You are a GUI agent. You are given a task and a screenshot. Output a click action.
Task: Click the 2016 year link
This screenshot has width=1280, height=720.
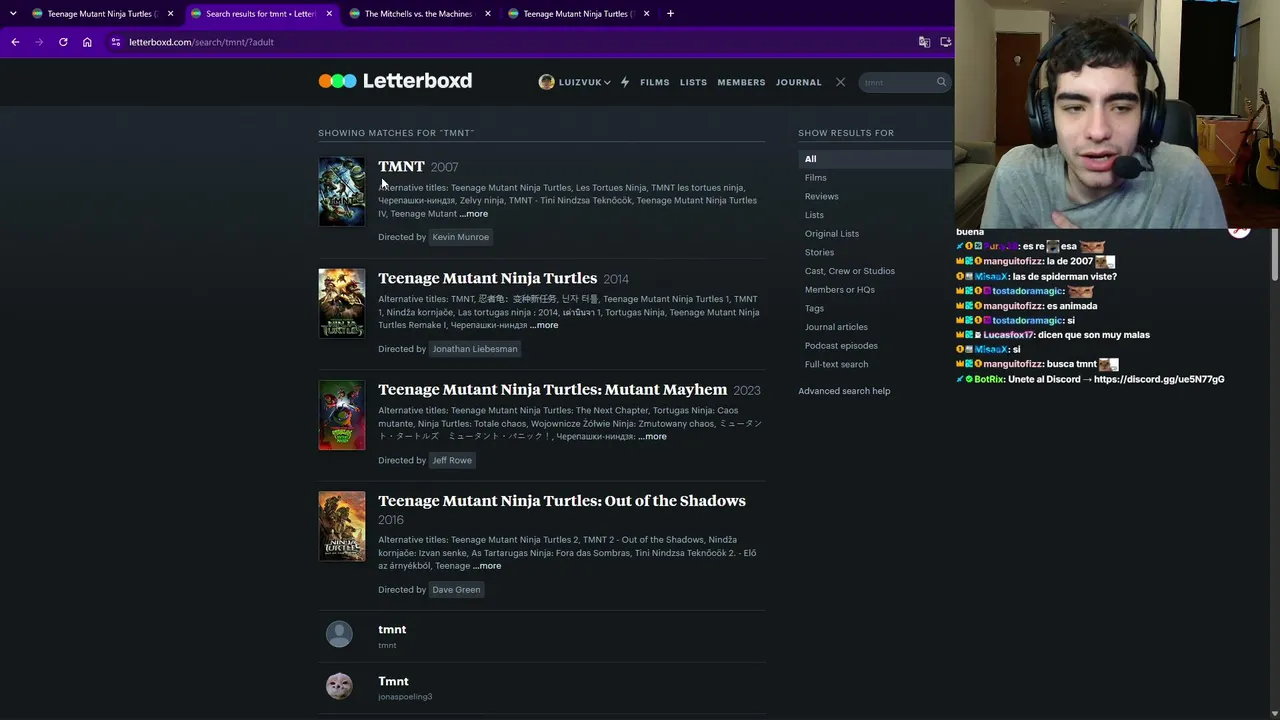(391, 520)
